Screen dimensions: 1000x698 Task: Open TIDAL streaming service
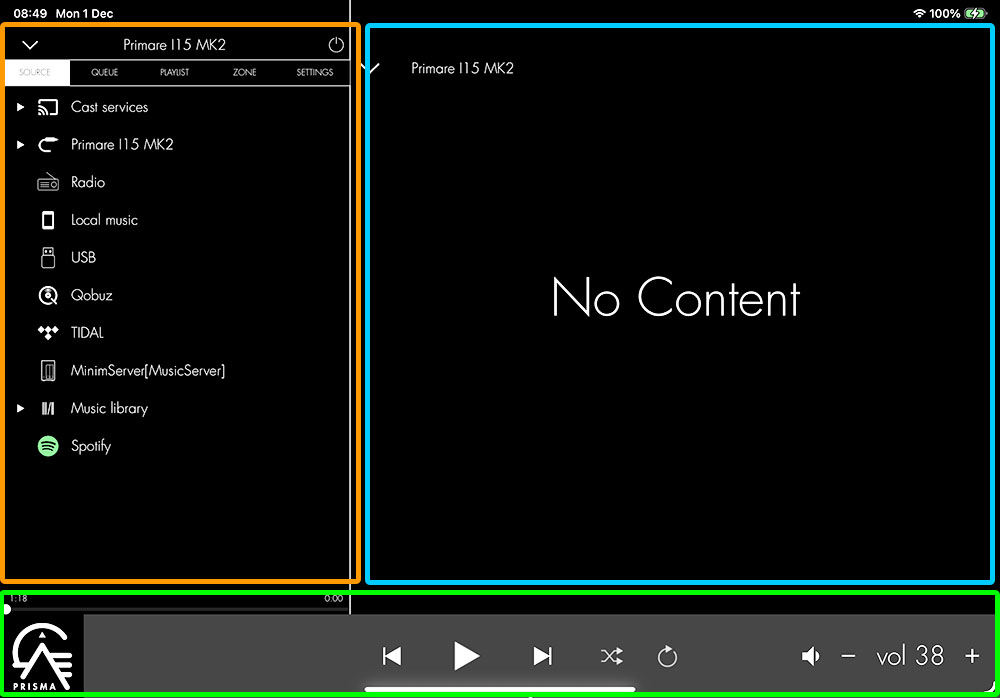(87, 333)
